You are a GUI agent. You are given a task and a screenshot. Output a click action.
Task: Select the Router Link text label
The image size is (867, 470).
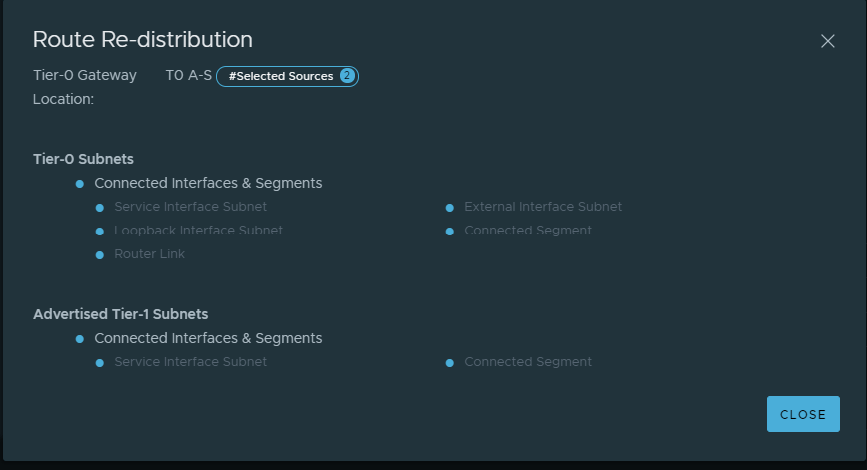pyautogui.click(x=149, y=254)
